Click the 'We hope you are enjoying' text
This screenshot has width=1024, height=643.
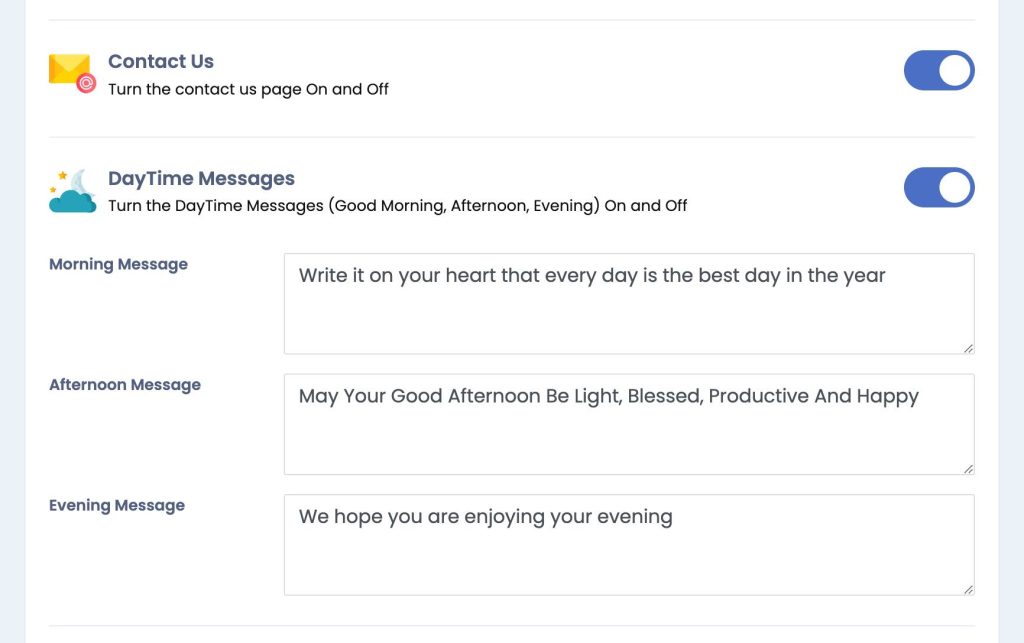(x=485, y=517)
